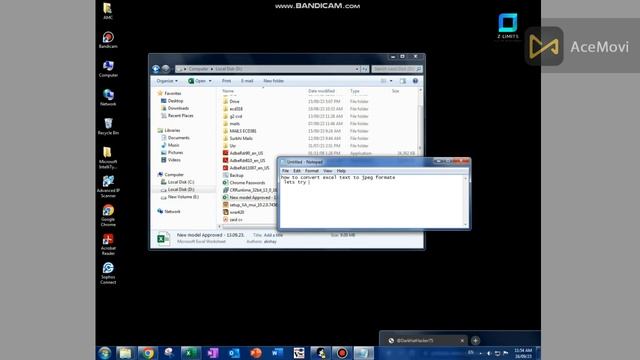The height and width of the screenshot is (360, 640).
Task: Open the Network desktop icon
Action: [108, 98]
